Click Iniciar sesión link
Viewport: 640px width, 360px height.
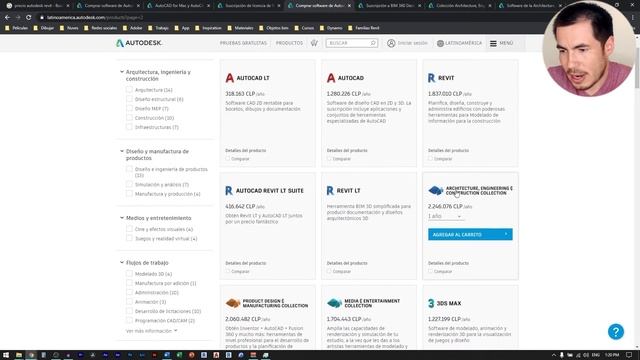tap(412, 43)
